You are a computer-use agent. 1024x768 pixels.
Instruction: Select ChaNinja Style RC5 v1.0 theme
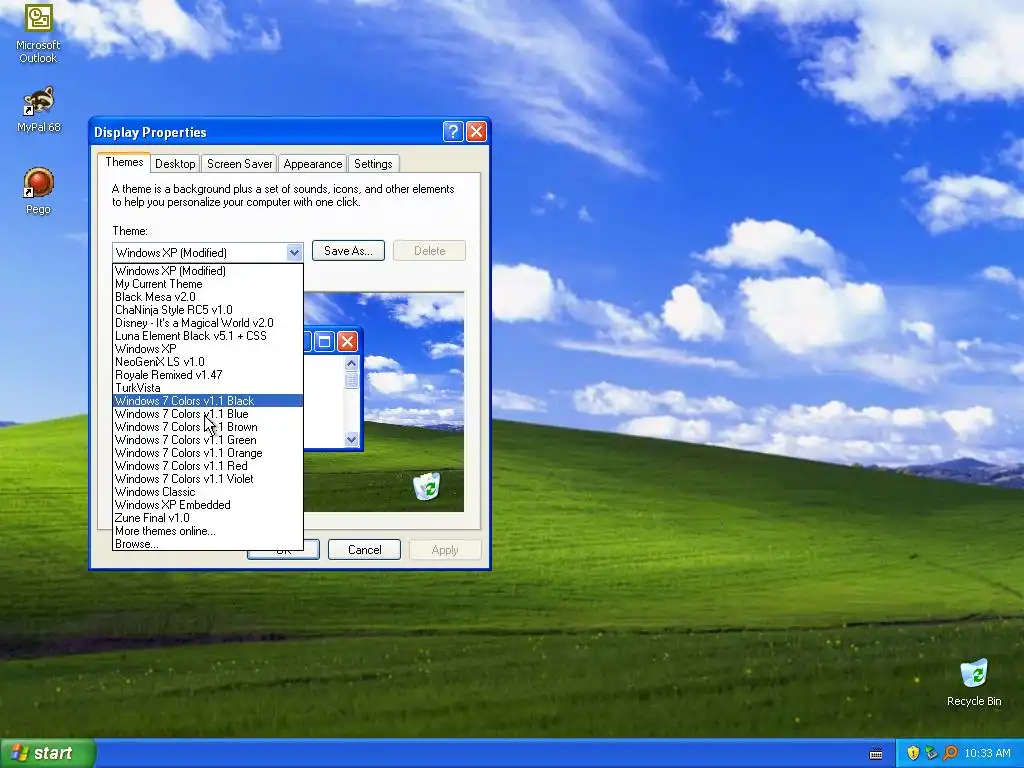(208, 310)
